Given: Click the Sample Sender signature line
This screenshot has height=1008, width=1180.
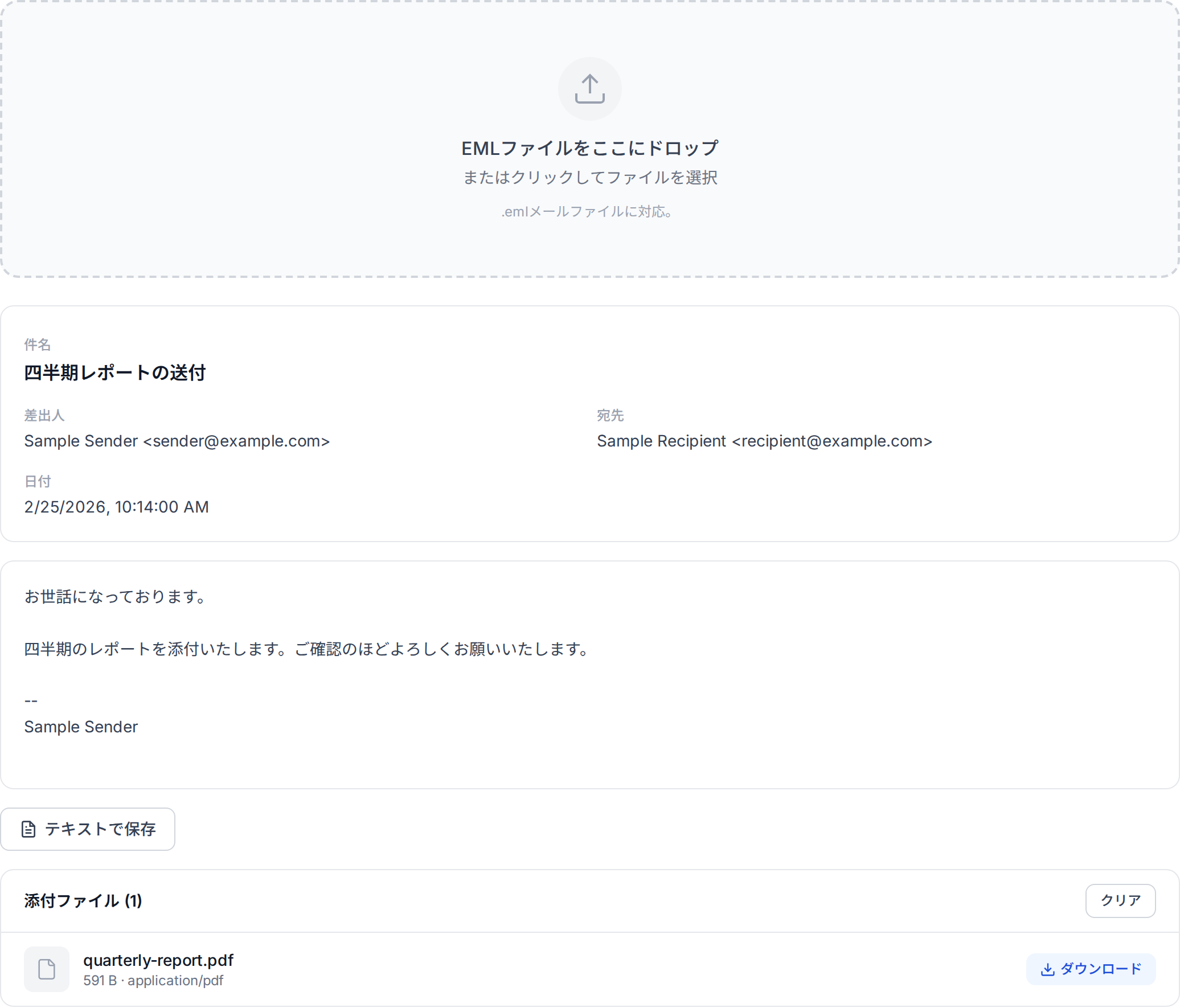Looking at the screenshot, I should [x=81, y=727].
